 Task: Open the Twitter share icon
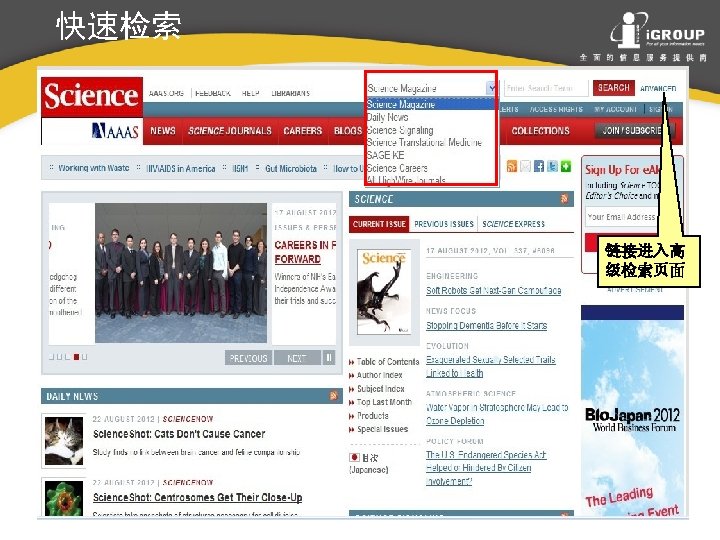click(x=552, y=166)
